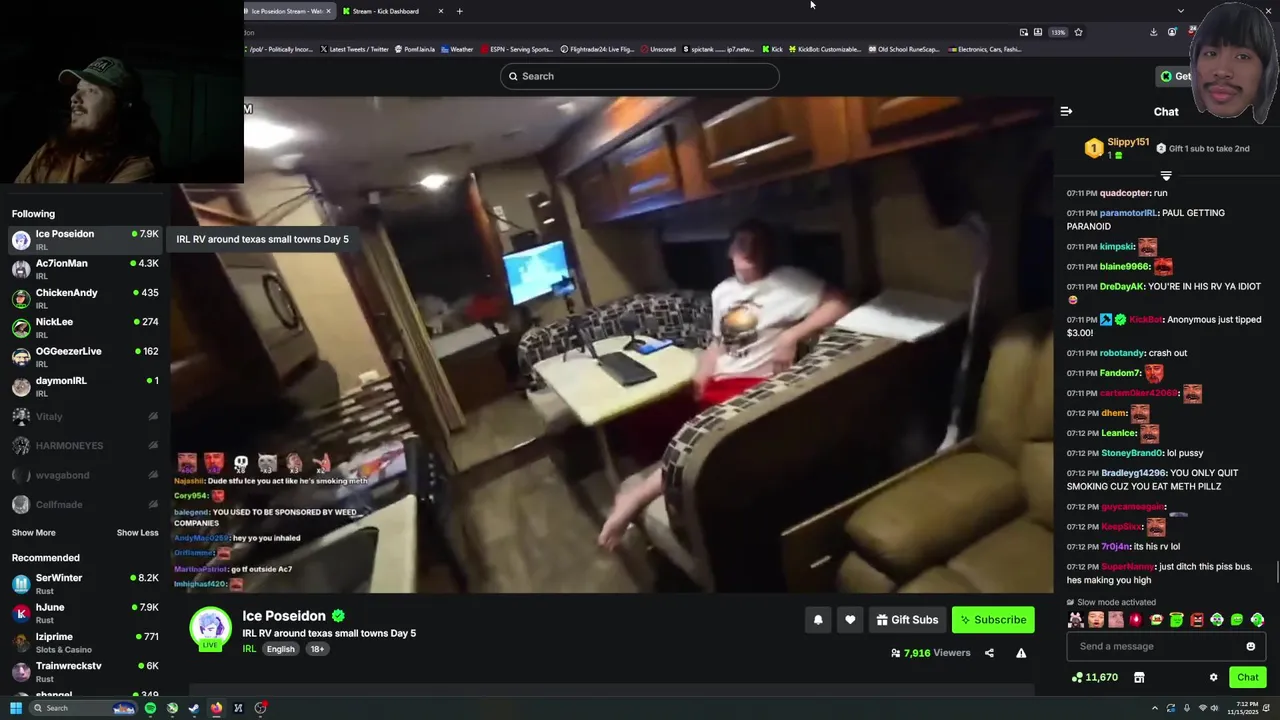Click username paramotorIRL in chat
This screenshot has height=720, width=1280.
pos(1128,213)
